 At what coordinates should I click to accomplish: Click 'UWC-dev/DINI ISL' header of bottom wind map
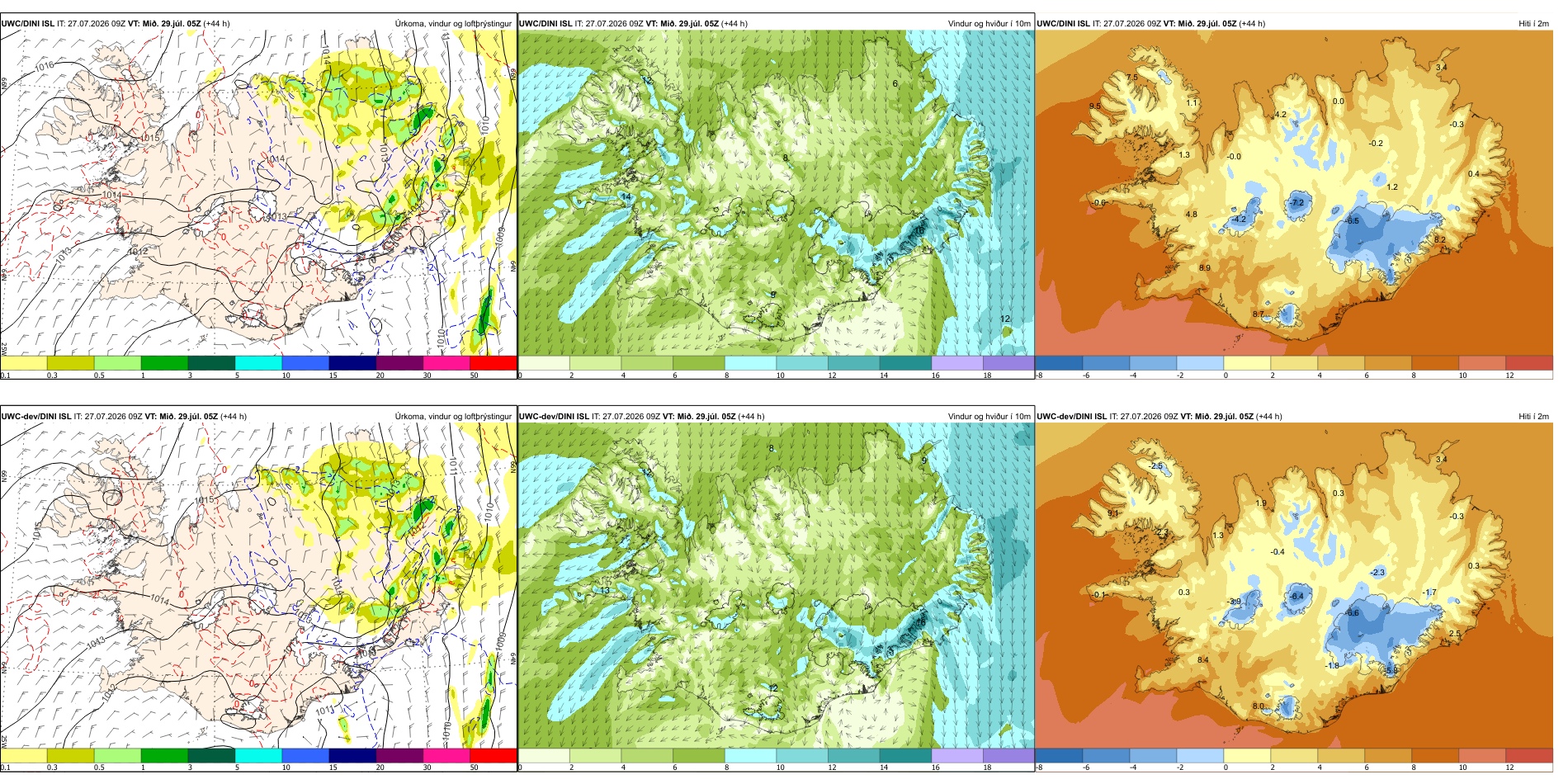[x=555, y=417]
